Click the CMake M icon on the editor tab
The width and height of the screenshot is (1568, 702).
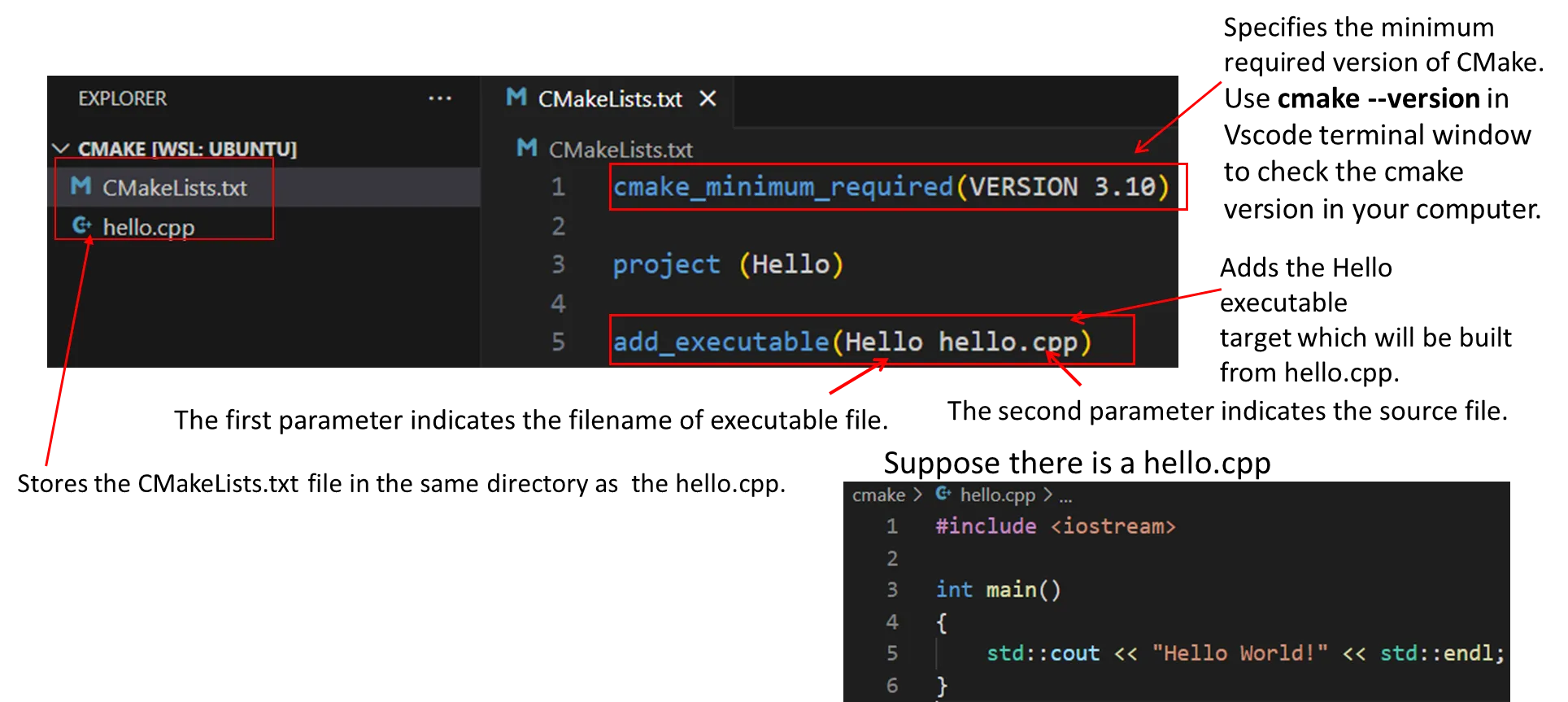[516, 98]
